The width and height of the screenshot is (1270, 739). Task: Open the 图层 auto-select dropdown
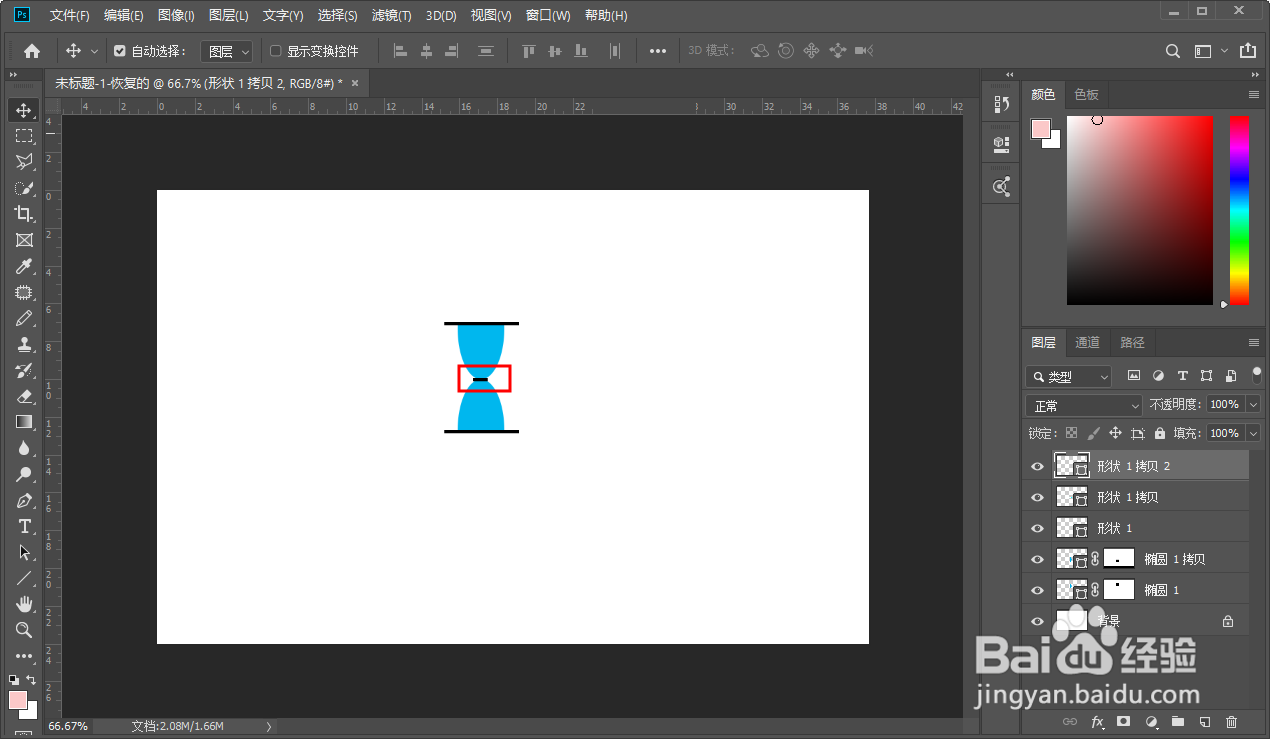click(x=227, y=51)
